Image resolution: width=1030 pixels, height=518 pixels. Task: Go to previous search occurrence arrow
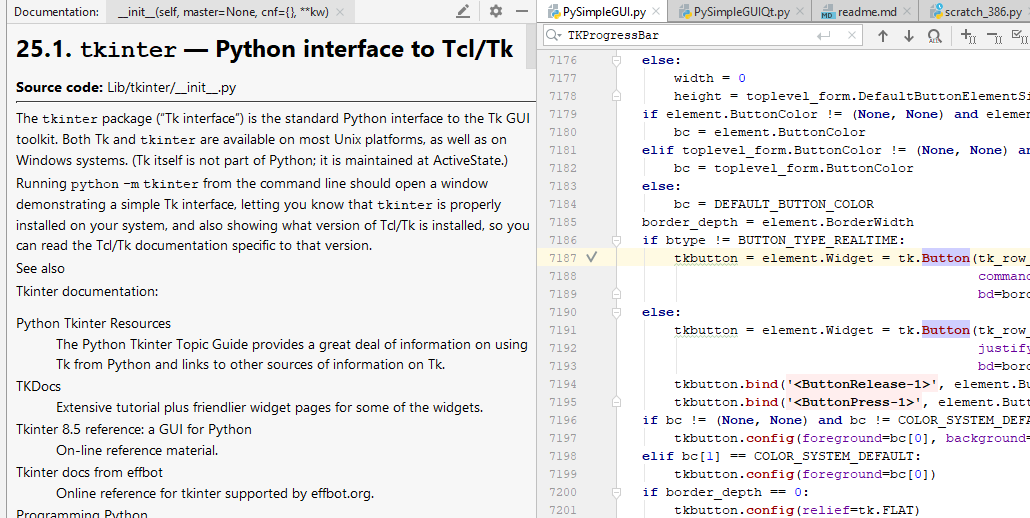(883, 36)
